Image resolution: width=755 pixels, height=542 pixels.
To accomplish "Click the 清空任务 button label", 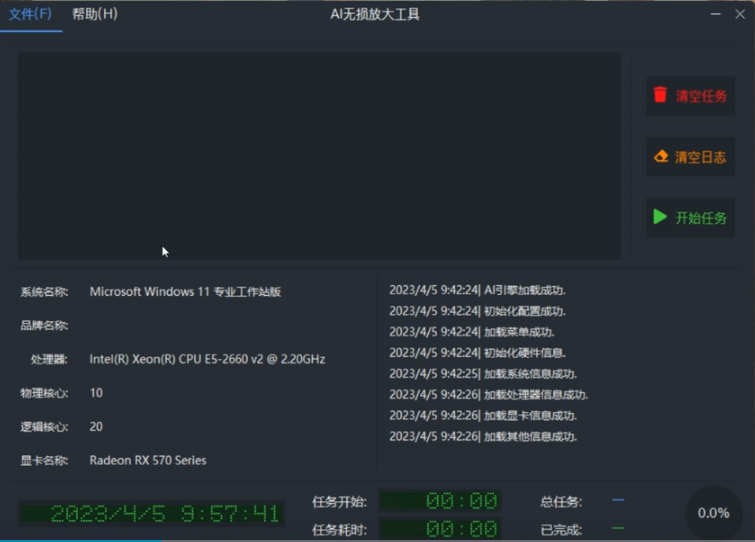I will [701, 96].
